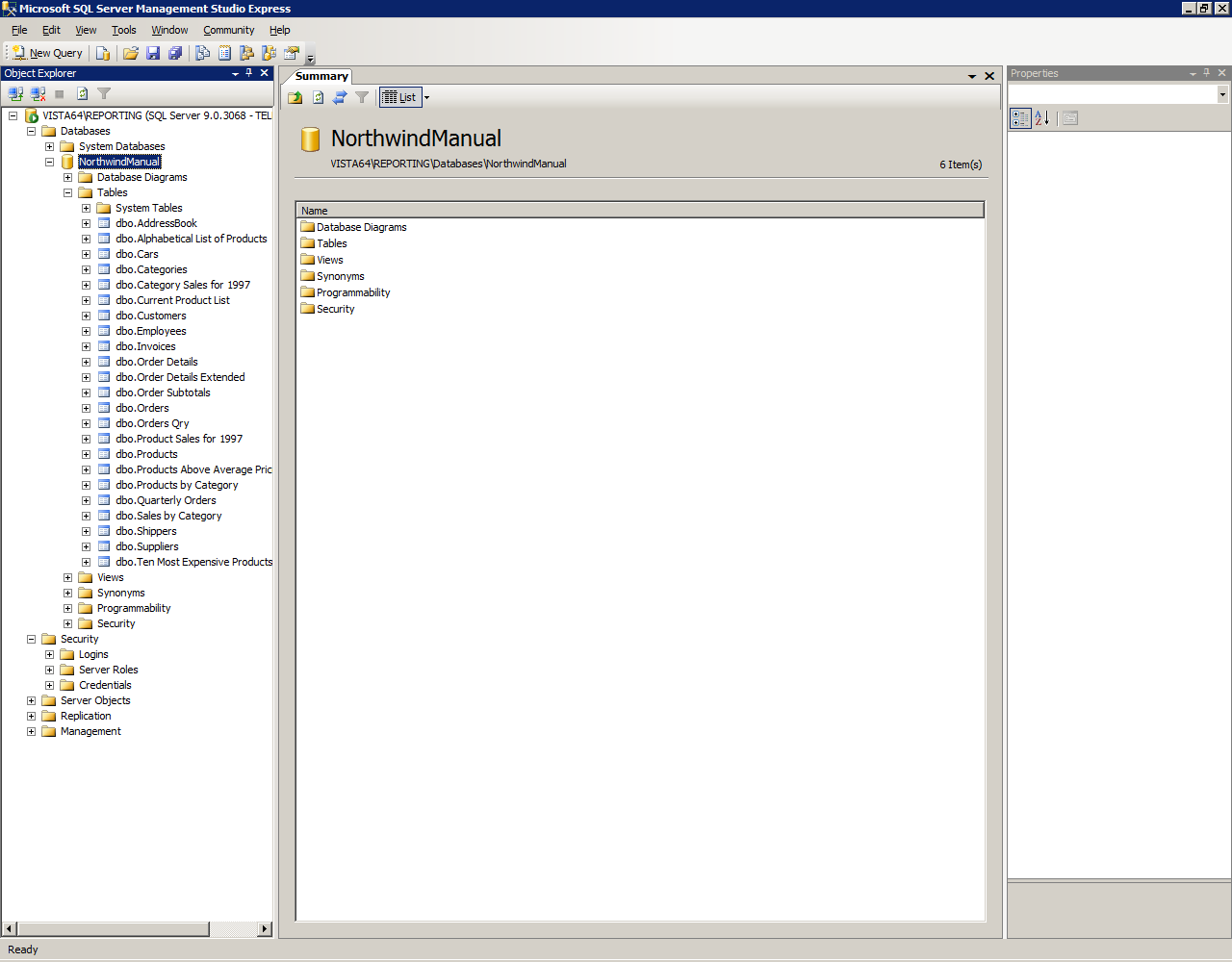1232x962 pixels.
Task: Select the Logins folder in the tree
Action: coord(93,654)
